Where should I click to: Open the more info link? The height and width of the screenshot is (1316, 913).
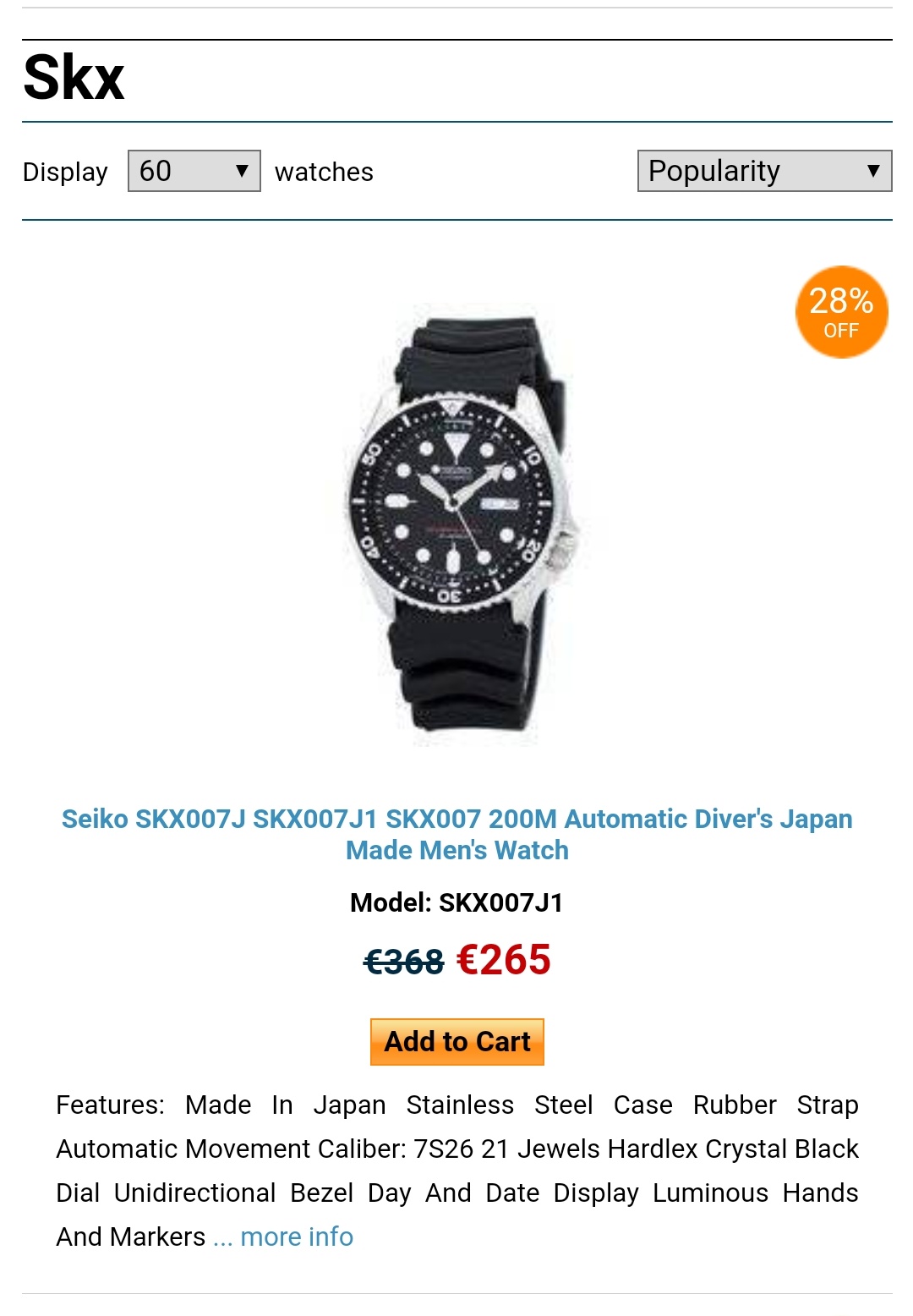tap(297, 1236)
